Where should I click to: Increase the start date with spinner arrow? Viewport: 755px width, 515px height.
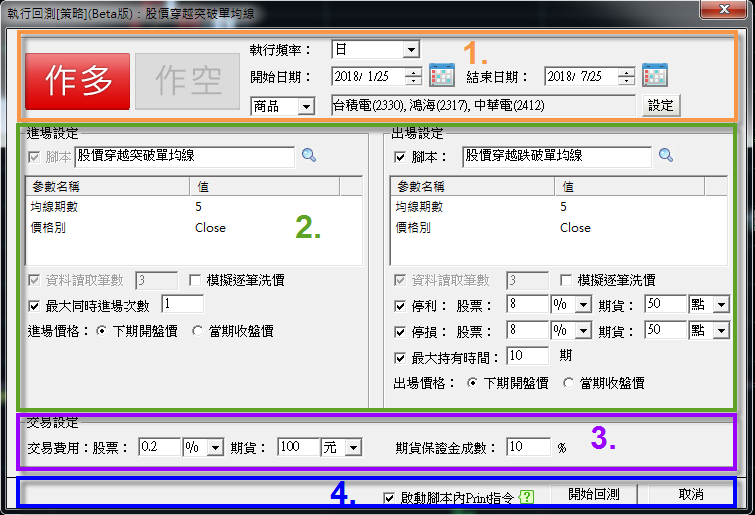pos(413,72)
